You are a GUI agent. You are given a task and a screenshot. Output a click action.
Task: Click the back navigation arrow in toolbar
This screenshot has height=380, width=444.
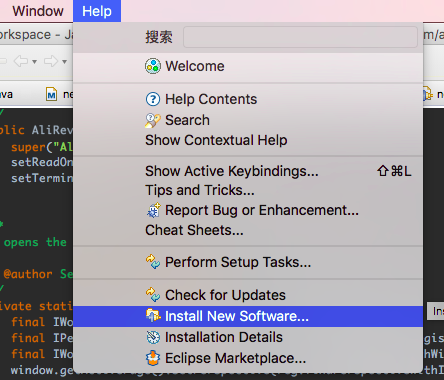pos(21,61)
